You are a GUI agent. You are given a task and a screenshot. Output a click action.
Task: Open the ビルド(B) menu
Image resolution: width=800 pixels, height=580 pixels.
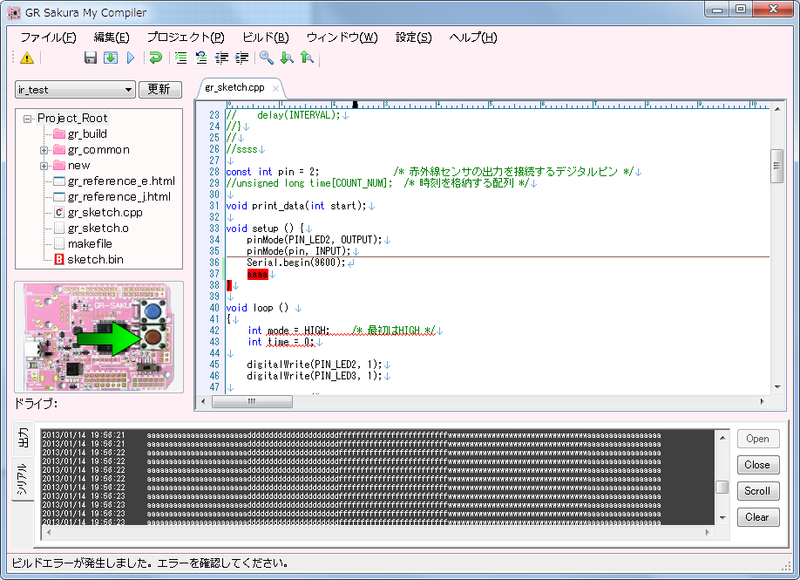[266, 37]
